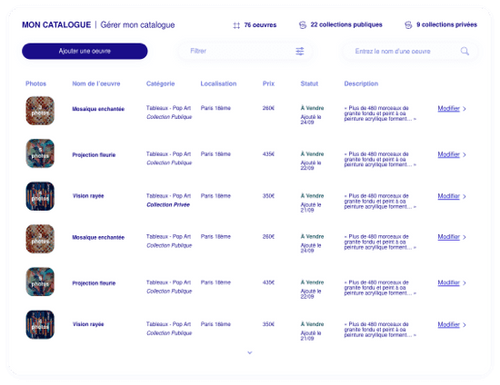Click first 260€ price
This screenshot has height=385, width=500.
click(x=268, y=108)
